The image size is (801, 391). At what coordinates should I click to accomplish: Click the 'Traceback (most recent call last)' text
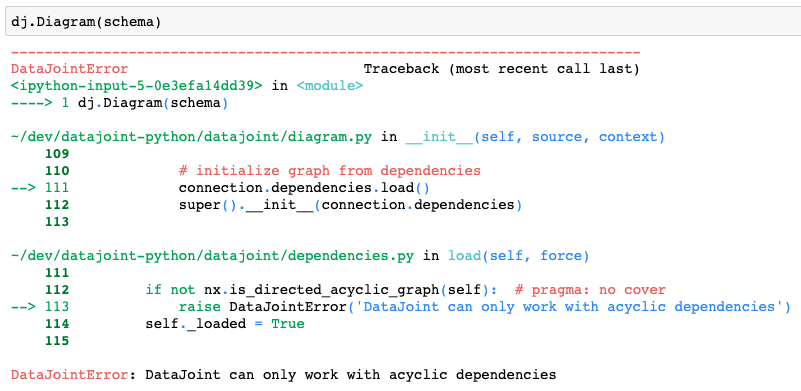point(501,69)
